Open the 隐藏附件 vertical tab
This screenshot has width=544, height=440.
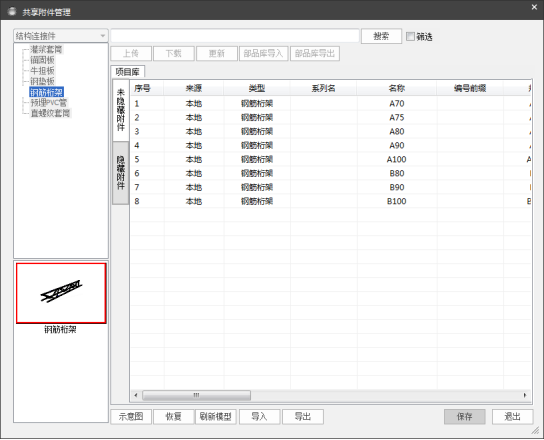(120, 172)
